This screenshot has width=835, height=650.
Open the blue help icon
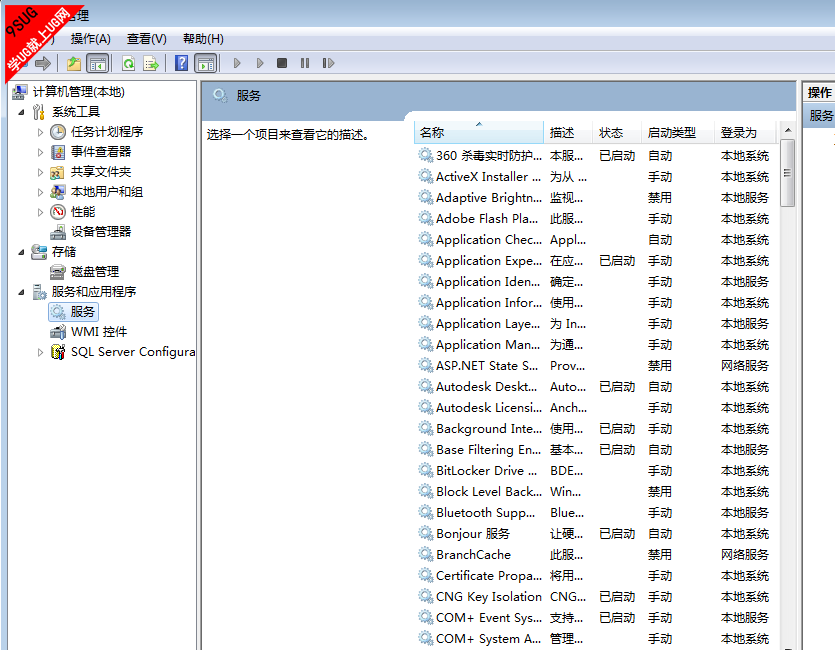tap(181, 63)
